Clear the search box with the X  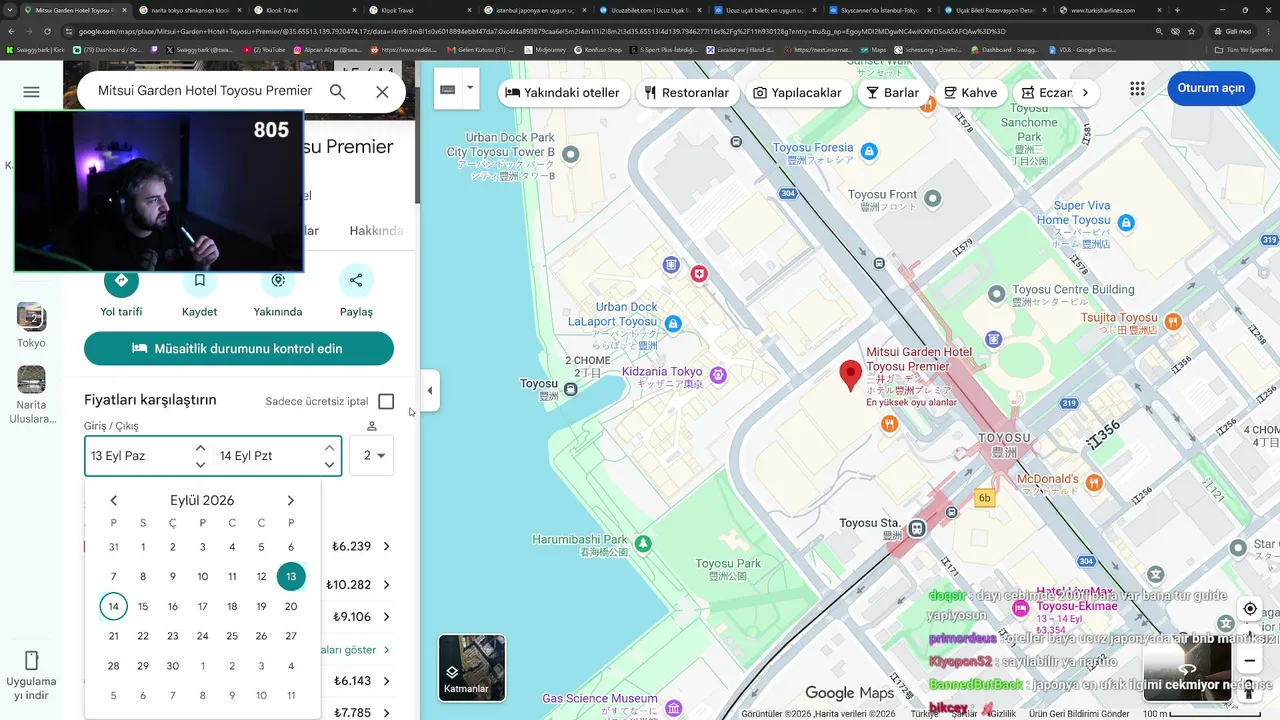point(382,92)
